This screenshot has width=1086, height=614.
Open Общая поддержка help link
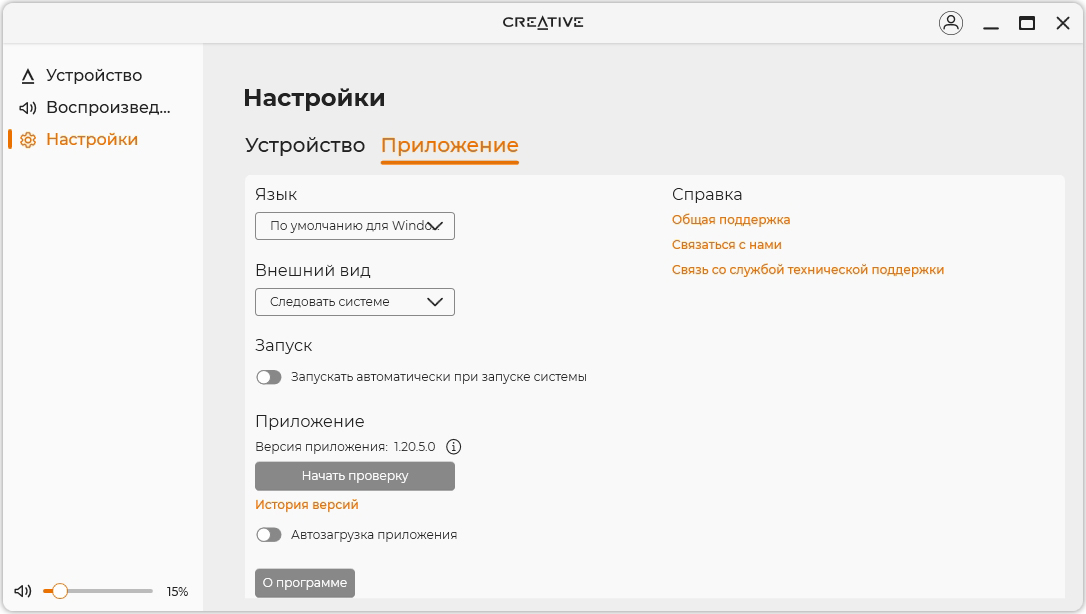[731, 219]
